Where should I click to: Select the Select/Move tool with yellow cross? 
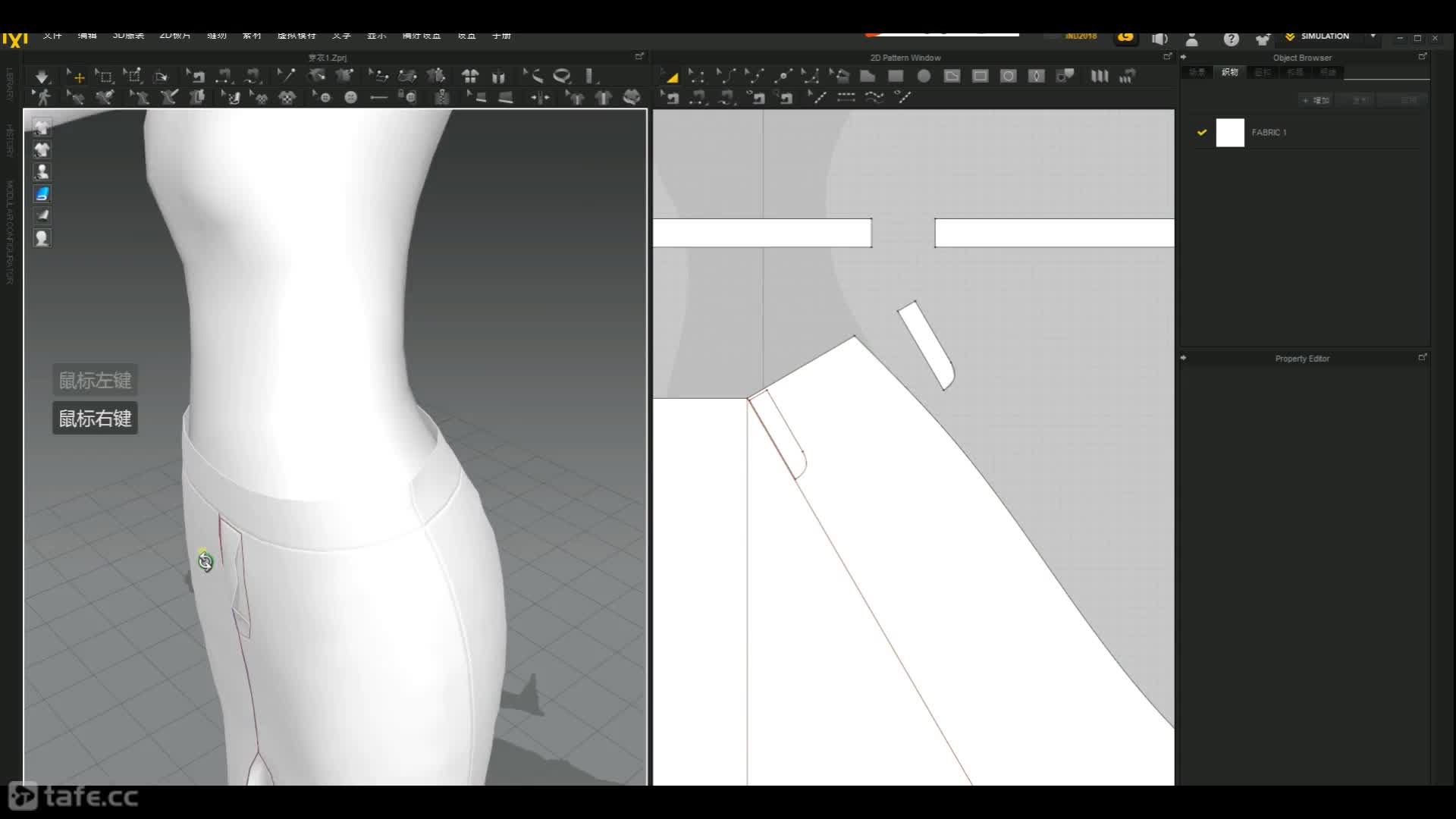pyautogui.click(x=76, y=76)
